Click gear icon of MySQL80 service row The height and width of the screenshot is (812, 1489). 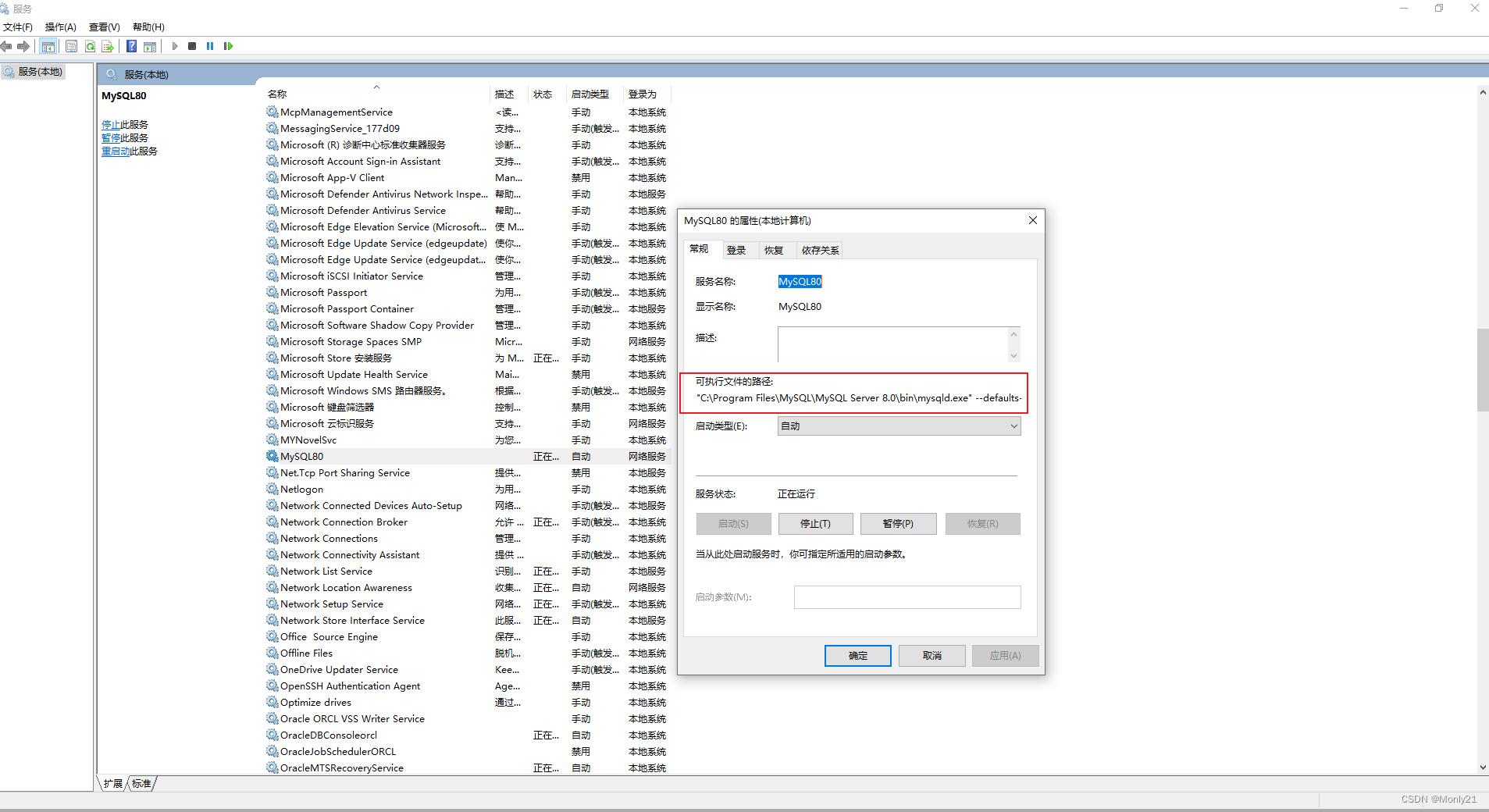(272, 456)
